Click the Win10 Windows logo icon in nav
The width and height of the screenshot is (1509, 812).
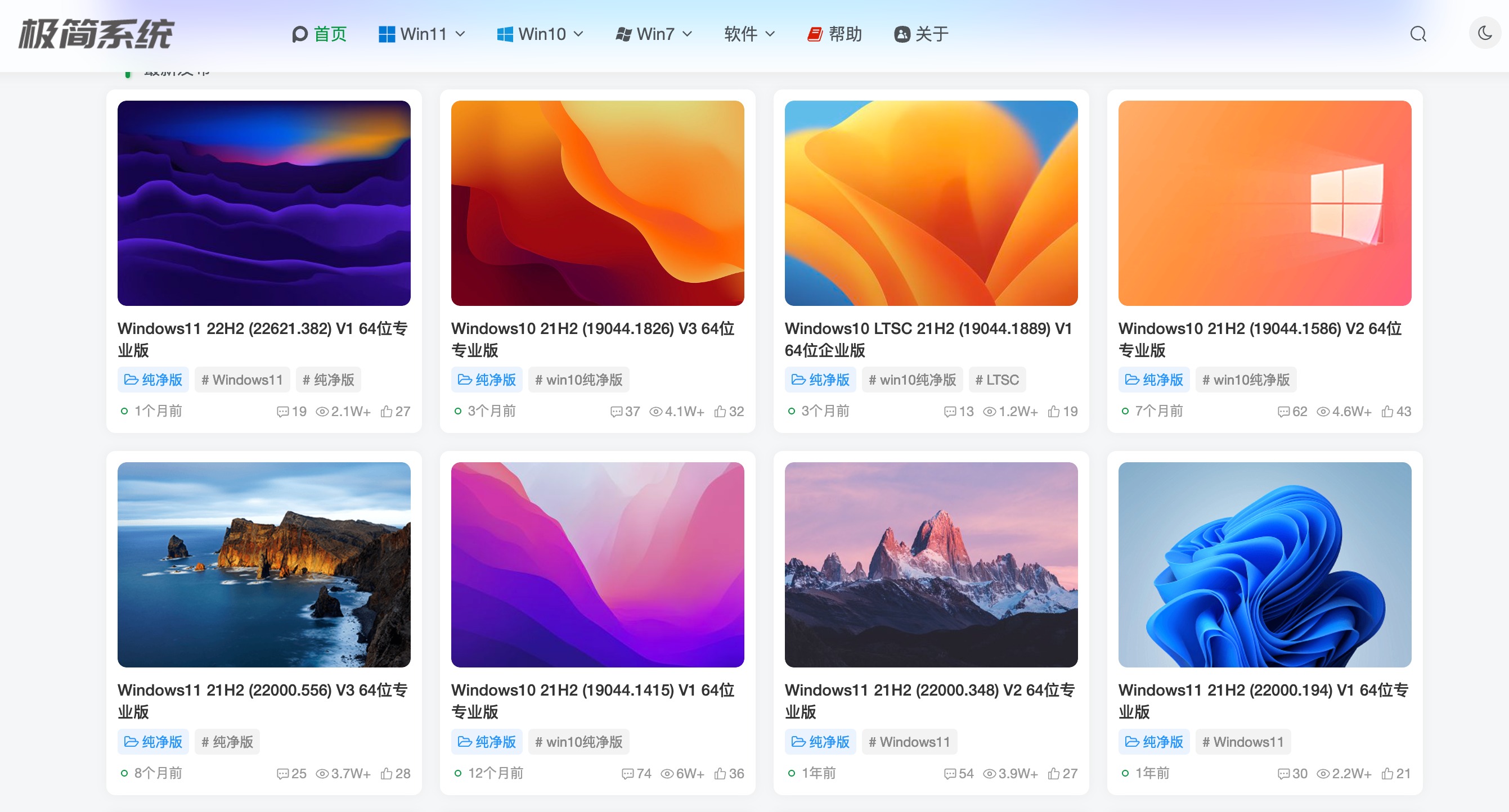click(x=505, y=34)
